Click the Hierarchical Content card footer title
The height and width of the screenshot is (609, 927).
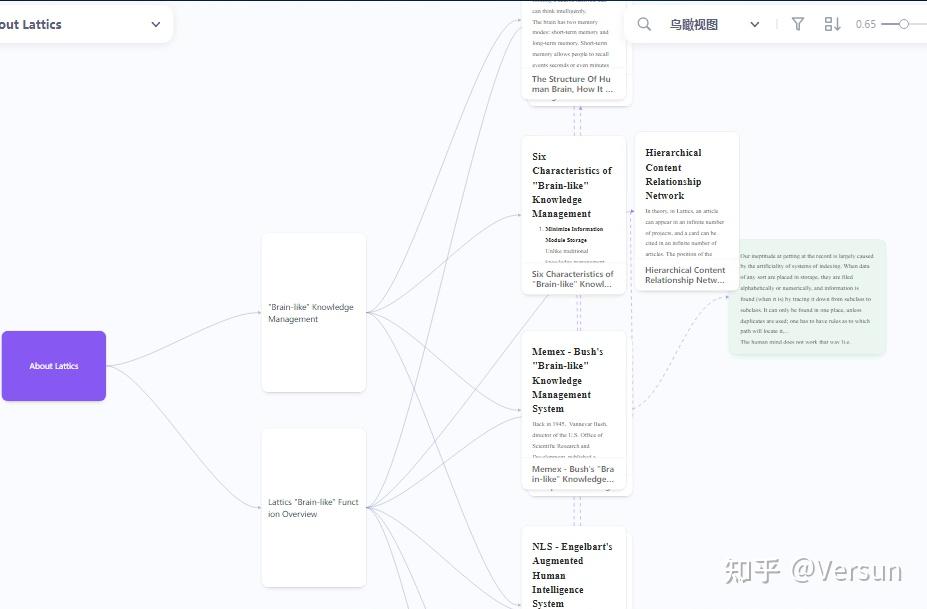click(685, 275)
